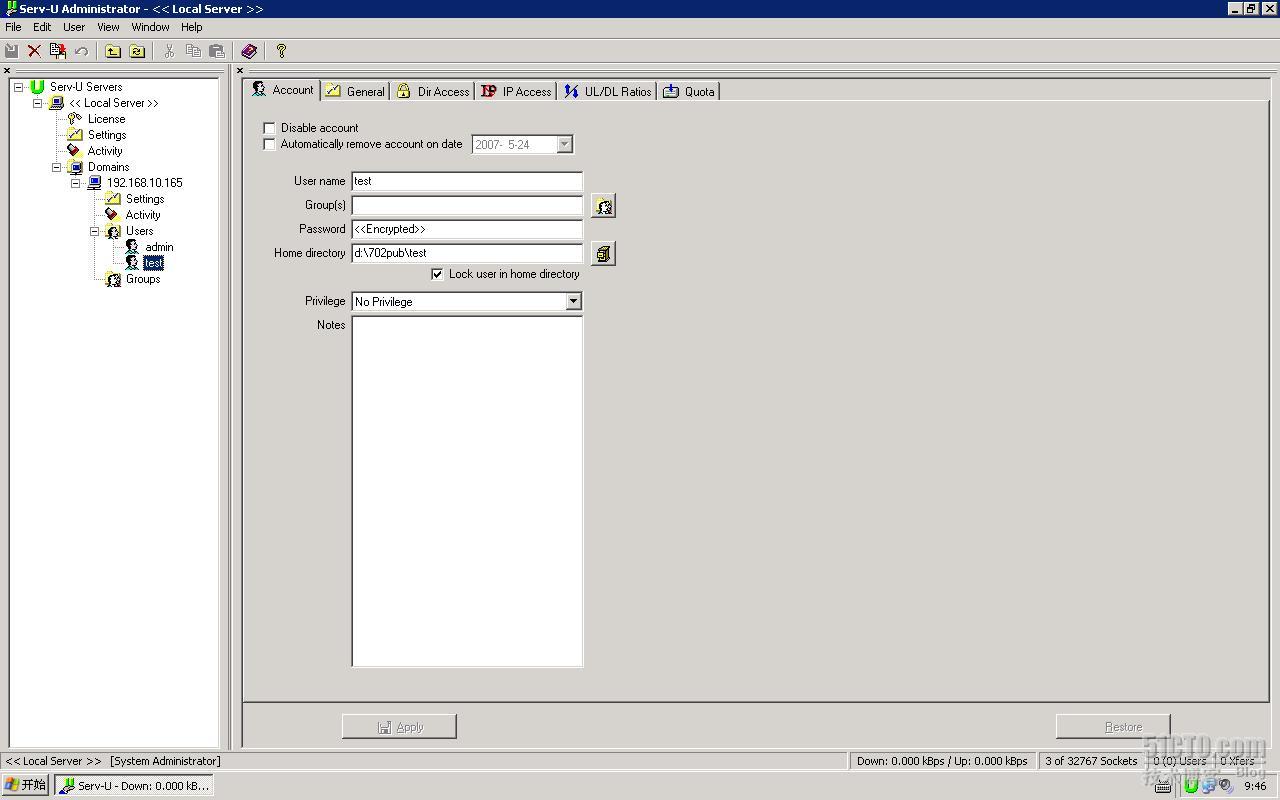
Task: Select the Groups node in tree
Action: (143, 279)
